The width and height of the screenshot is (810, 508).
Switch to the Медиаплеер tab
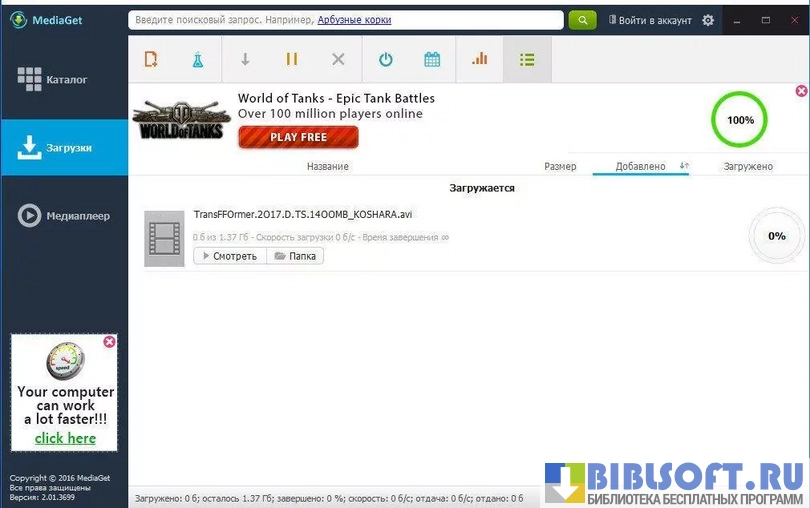tap(64, 215)
